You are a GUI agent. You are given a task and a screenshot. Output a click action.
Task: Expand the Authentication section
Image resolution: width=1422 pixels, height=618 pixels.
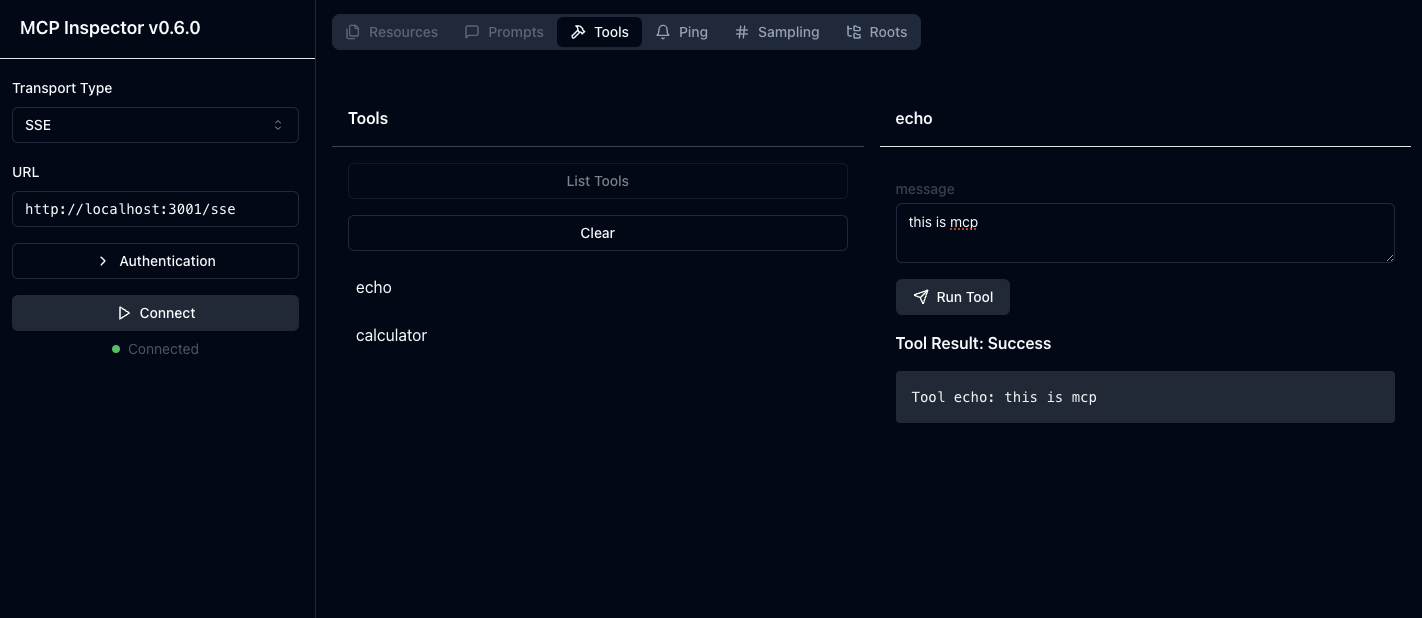point(155,261)
